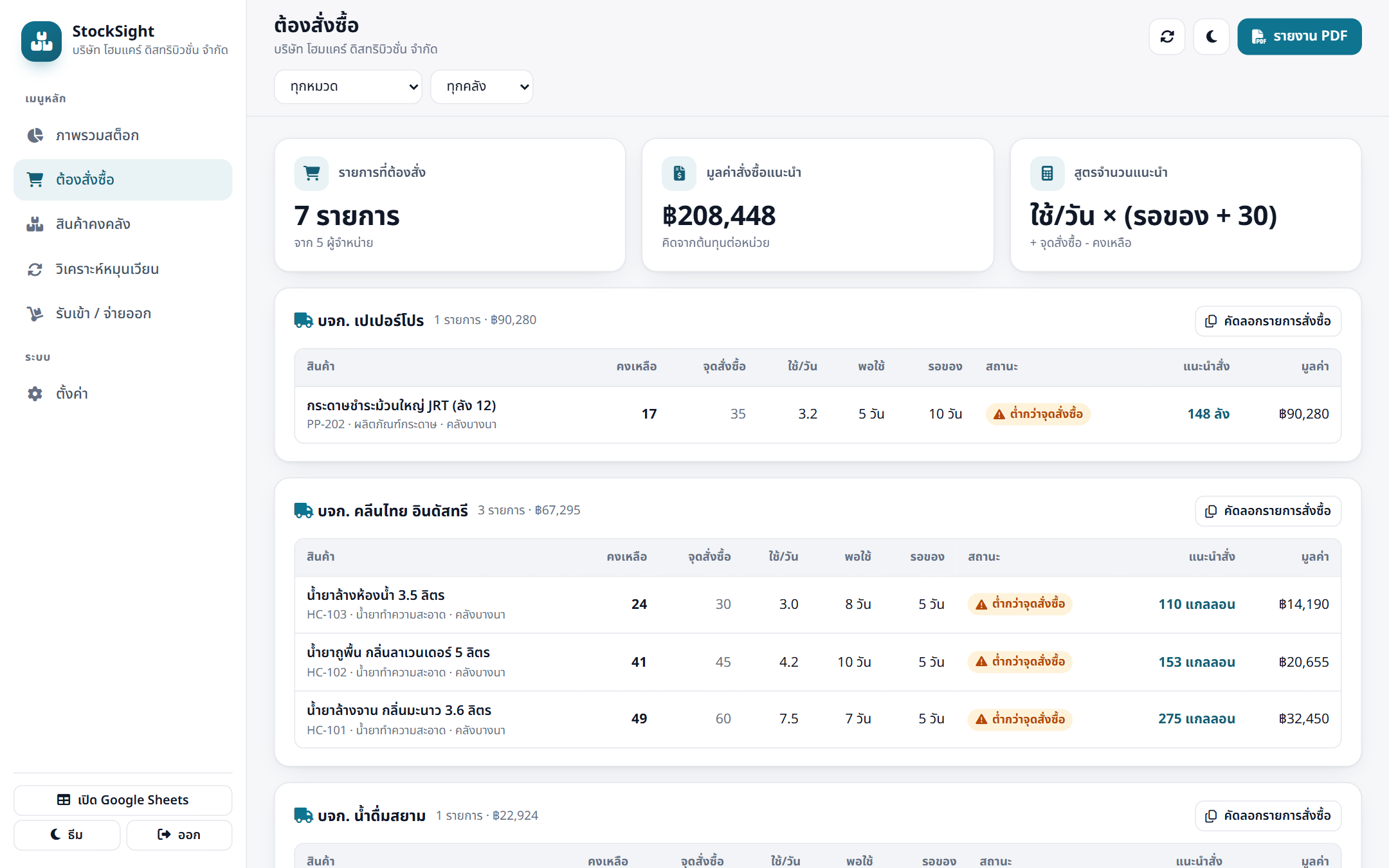Screen dimensions: 1389x868
Task: Click recommended quantity 148 ลัง
Action: click(1208, 414)
